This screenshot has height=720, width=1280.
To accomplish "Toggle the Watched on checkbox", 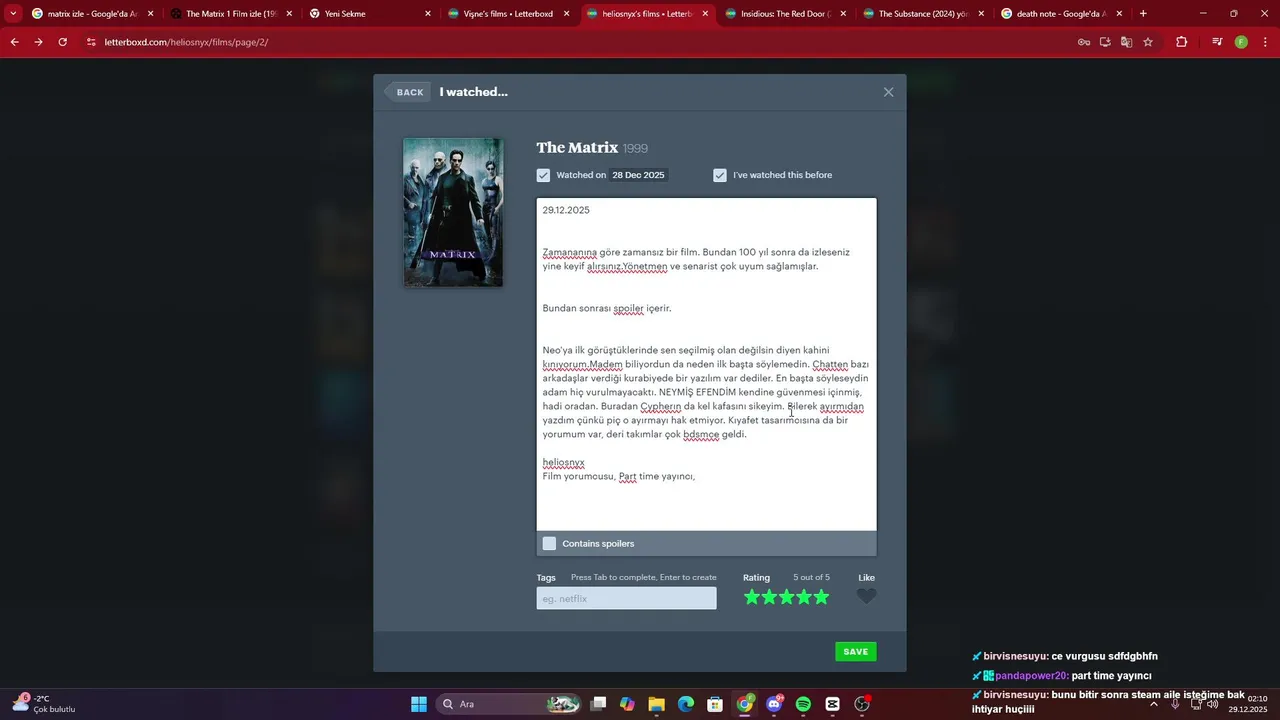I will pyautogui.click(x=543, y=175).
